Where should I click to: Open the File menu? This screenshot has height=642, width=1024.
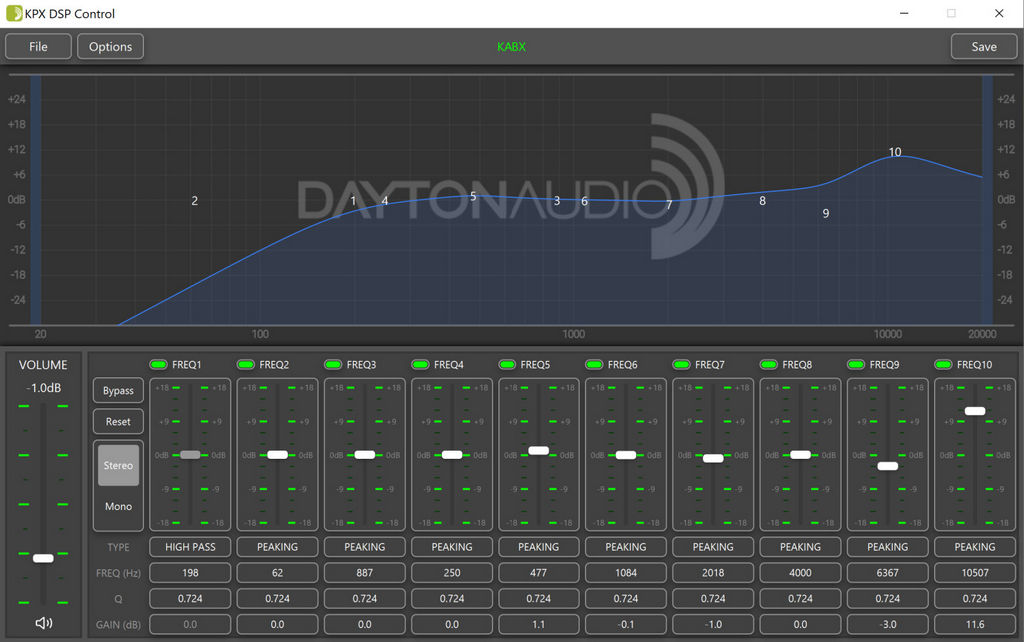39,46
